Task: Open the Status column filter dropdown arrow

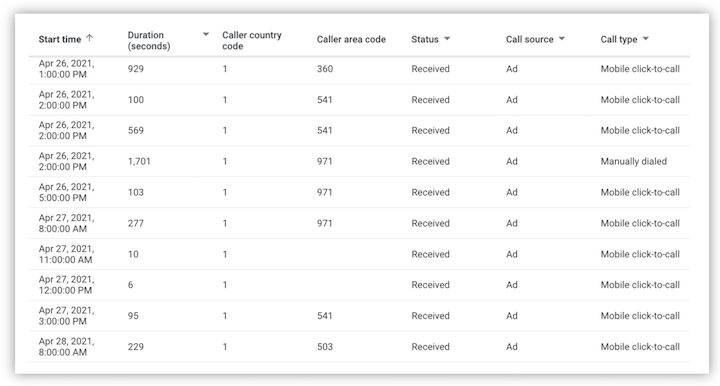Action: (x=447, y=39)
